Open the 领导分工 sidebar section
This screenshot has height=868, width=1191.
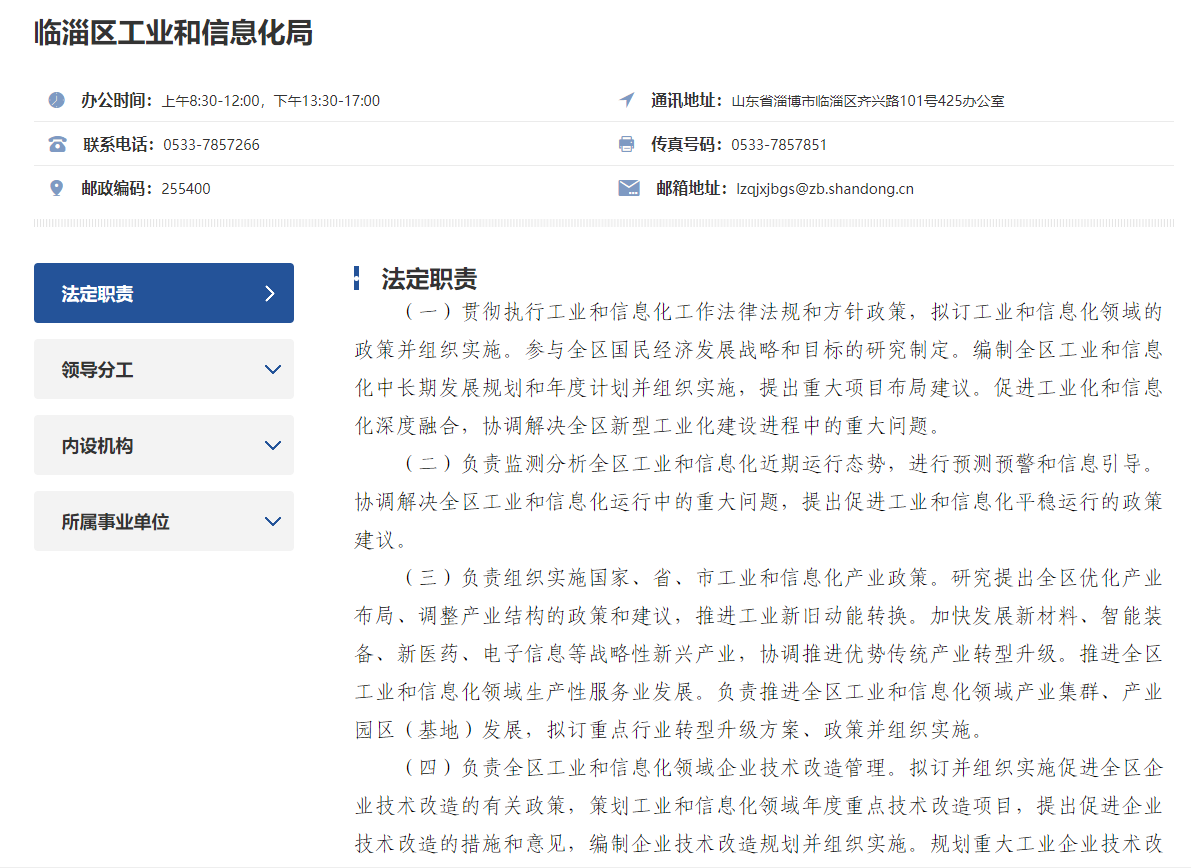[98, 370]
